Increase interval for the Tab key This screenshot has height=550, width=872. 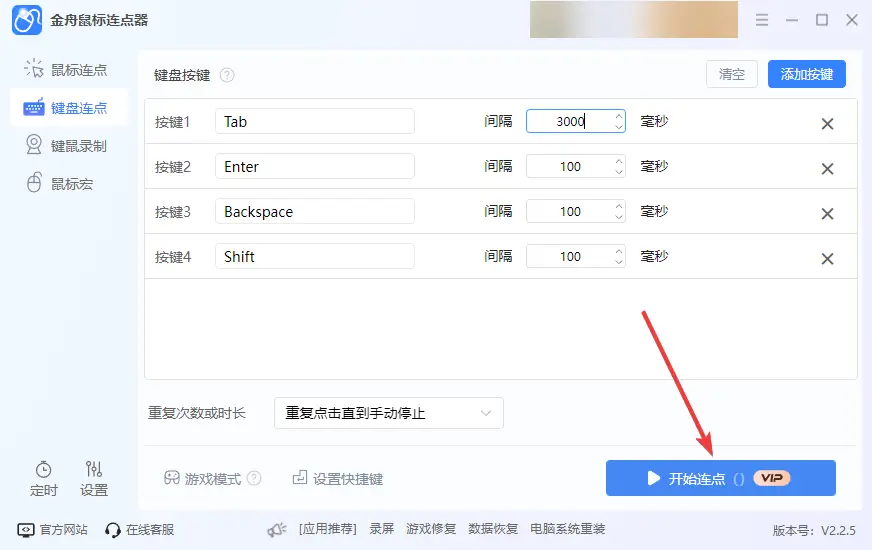pos(619,116)
